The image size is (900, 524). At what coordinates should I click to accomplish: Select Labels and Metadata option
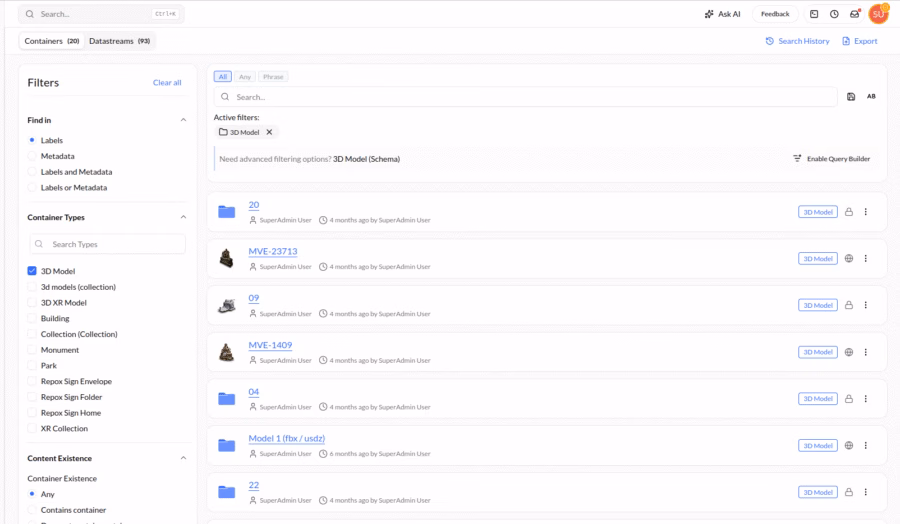click(32, 172)
